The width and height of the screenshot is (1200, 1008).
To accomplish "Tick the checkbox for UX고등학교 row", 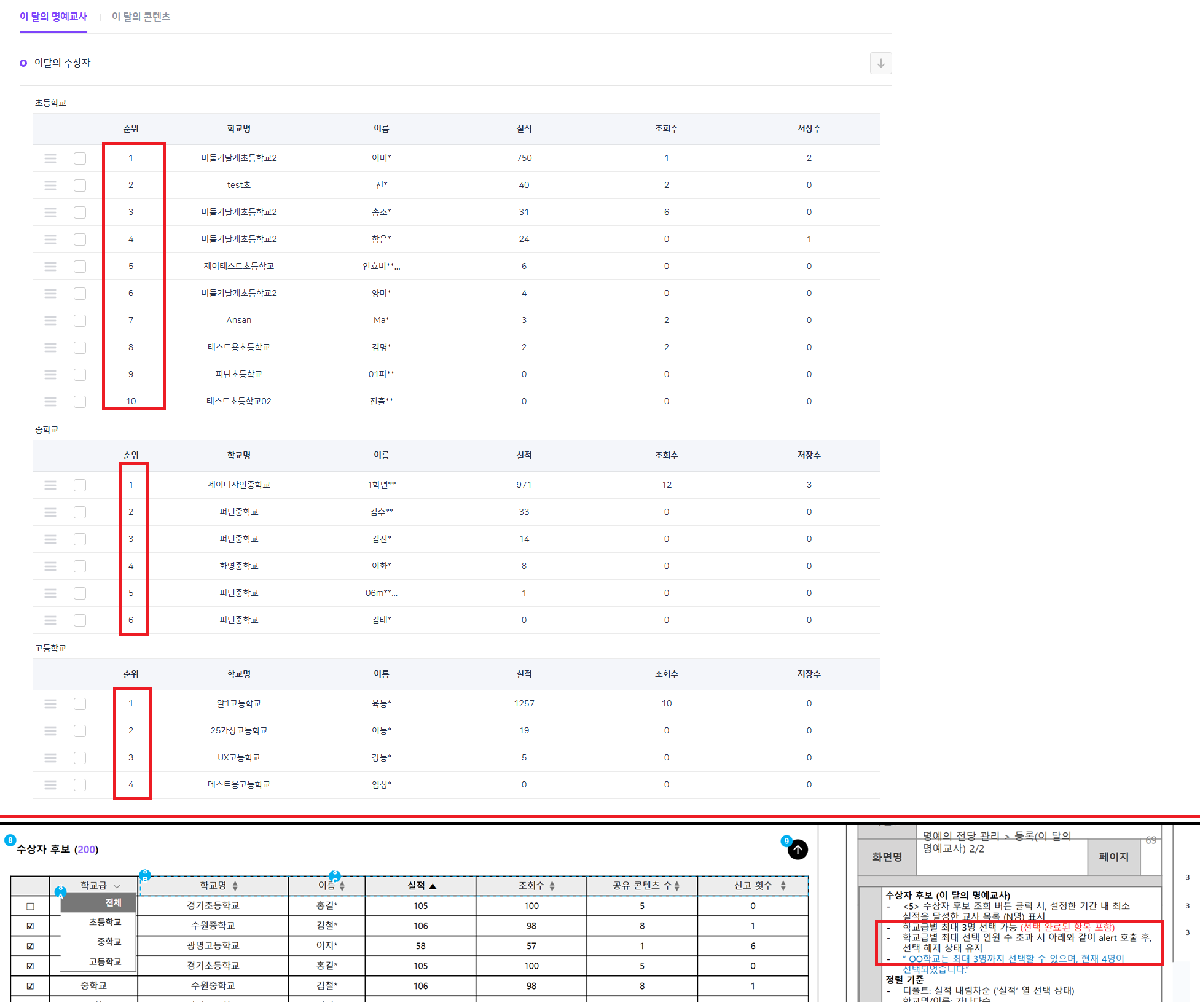I will tap(80, 758).
